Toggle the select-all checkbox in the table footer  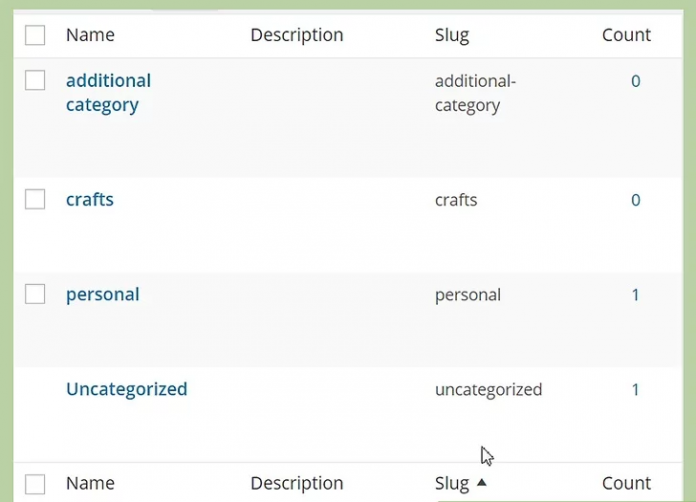(35, 484)
